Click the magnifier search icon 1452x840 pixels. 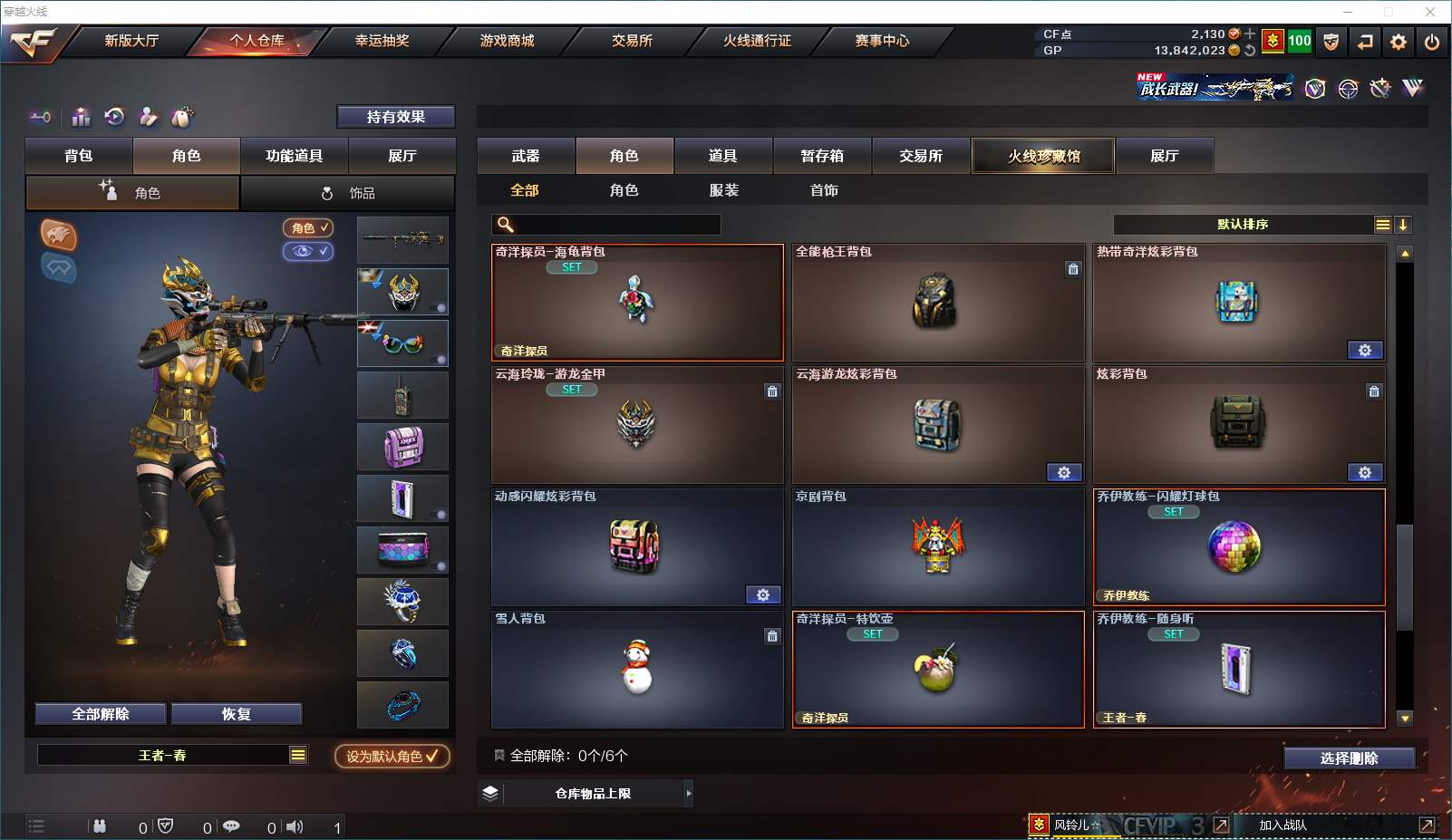click(x=506, y=225)
